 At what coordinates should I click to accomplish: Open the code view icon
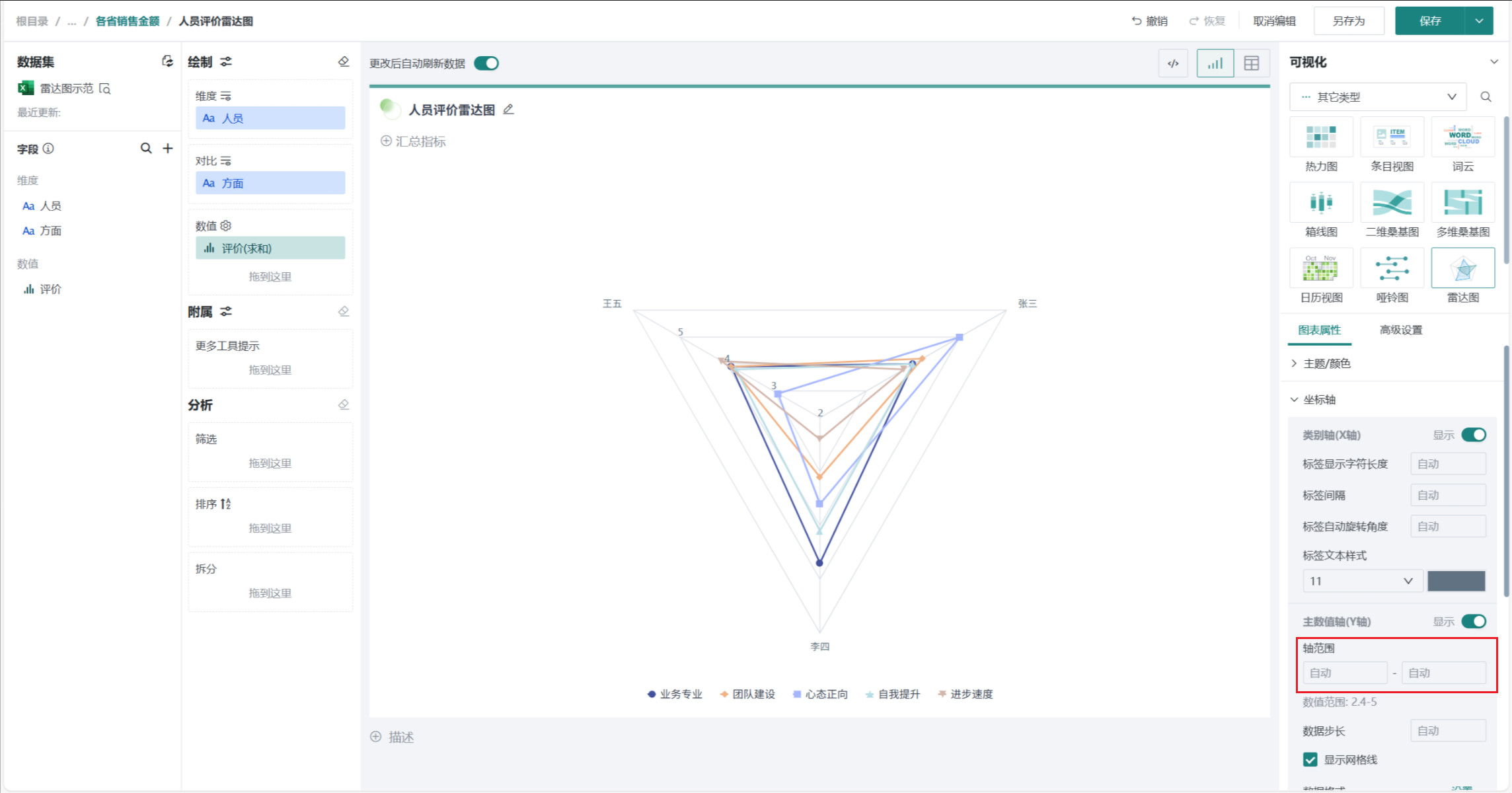(x=1173, y=63)
